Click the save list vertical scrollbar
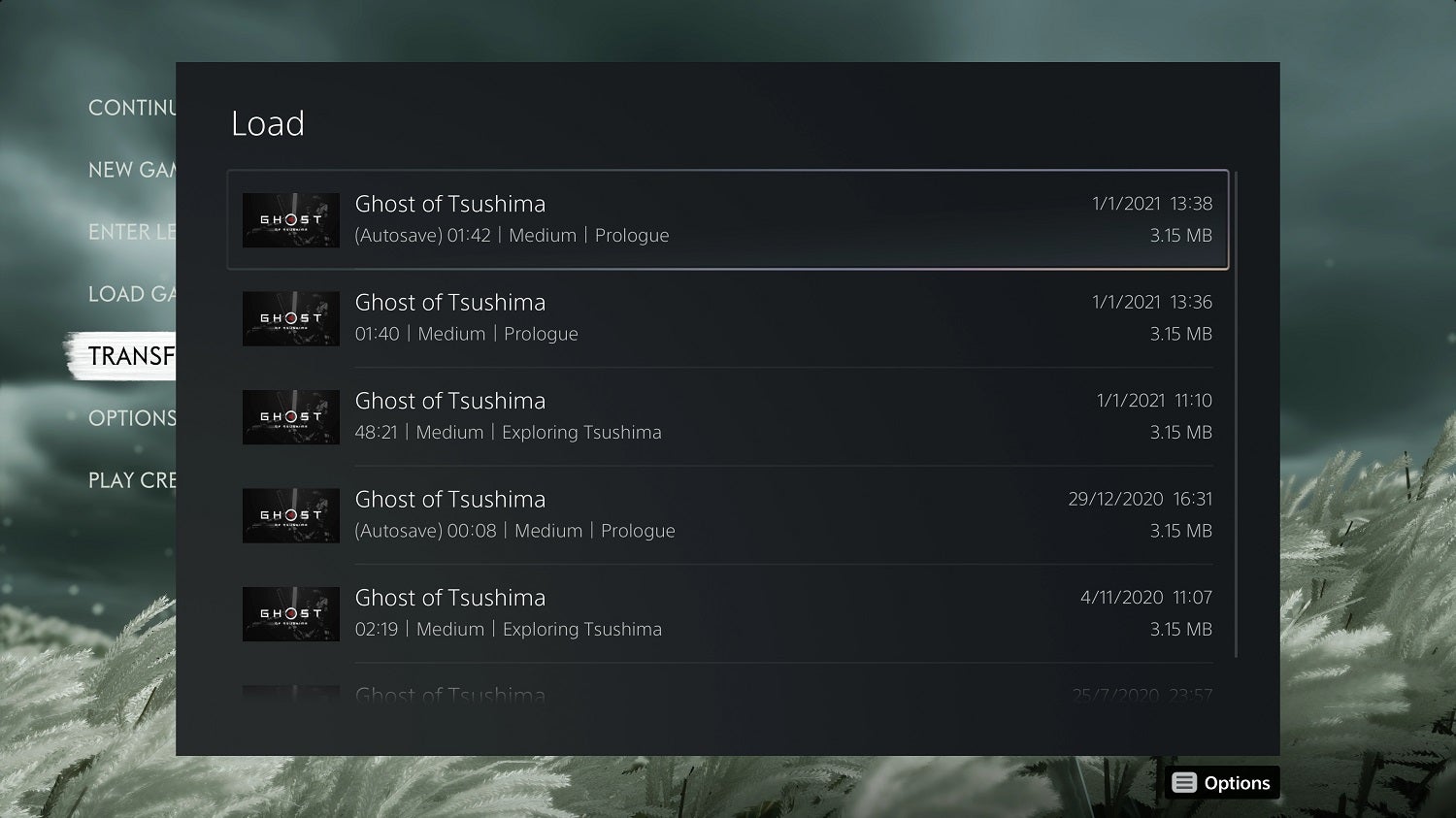 1236,414
